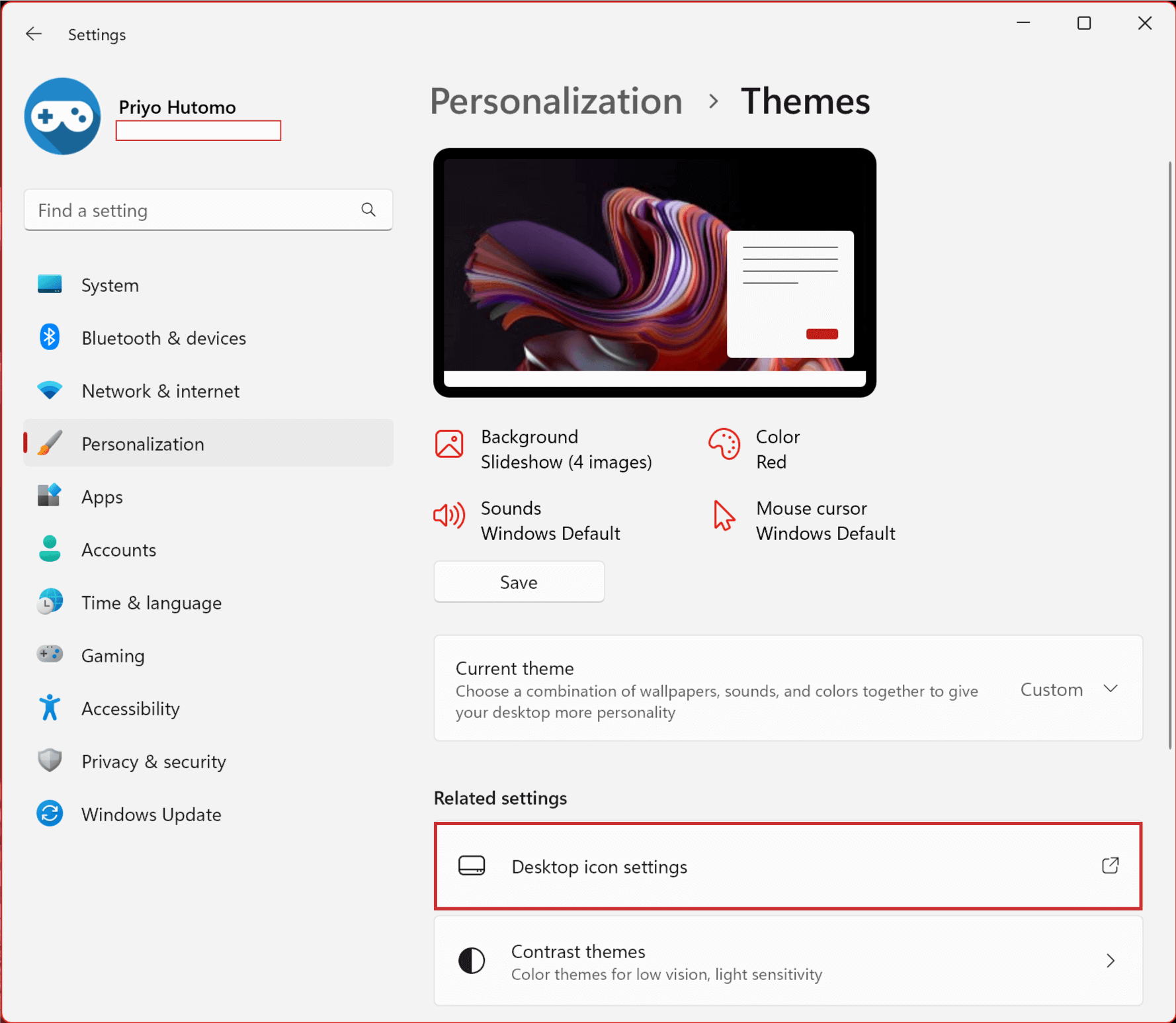The image size is (1176, 1023).
Task: Open Windows Update settings
Action: pos(208,815)
